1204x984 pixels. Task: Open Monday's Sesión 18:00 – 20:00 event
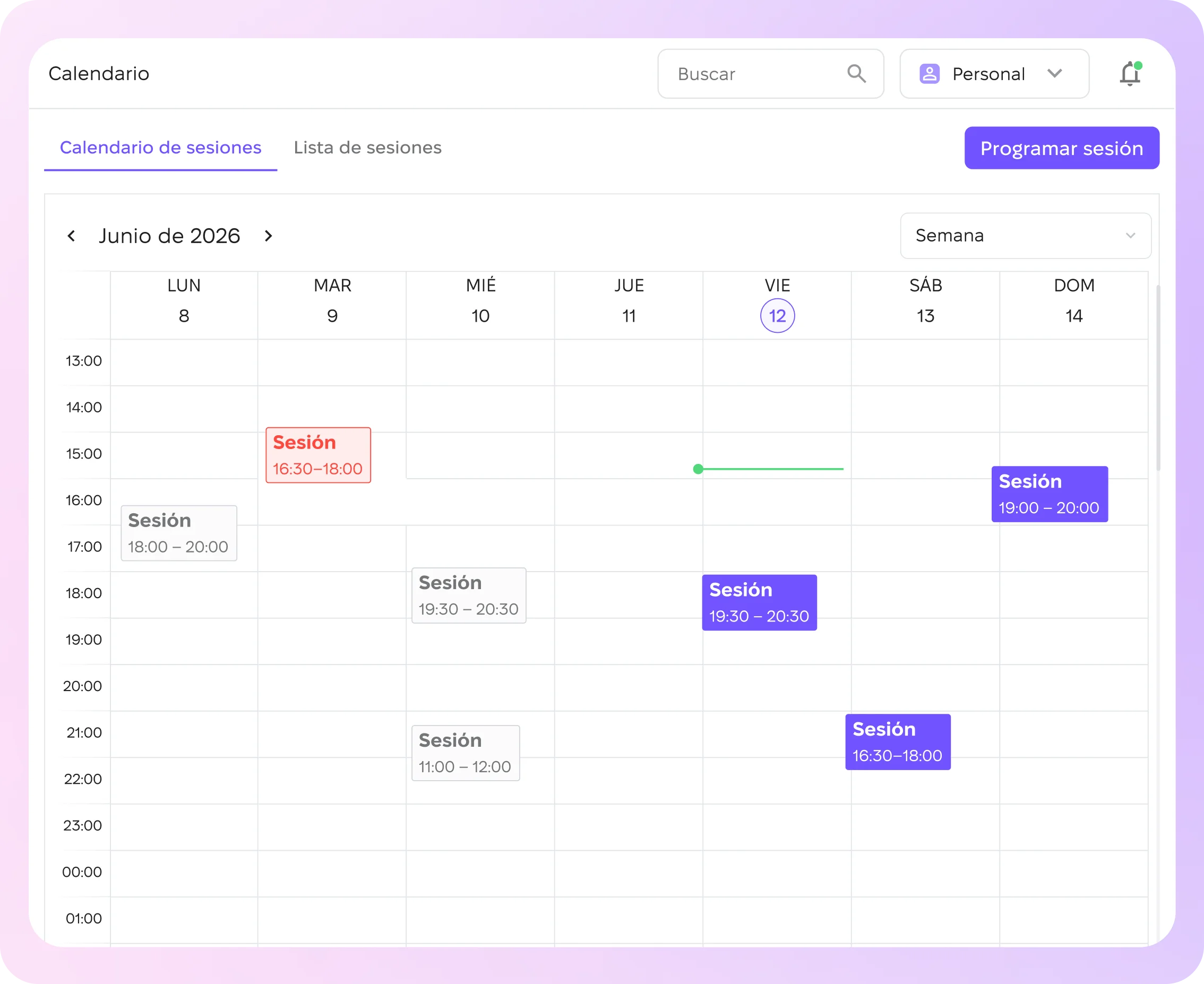[178, 533]
